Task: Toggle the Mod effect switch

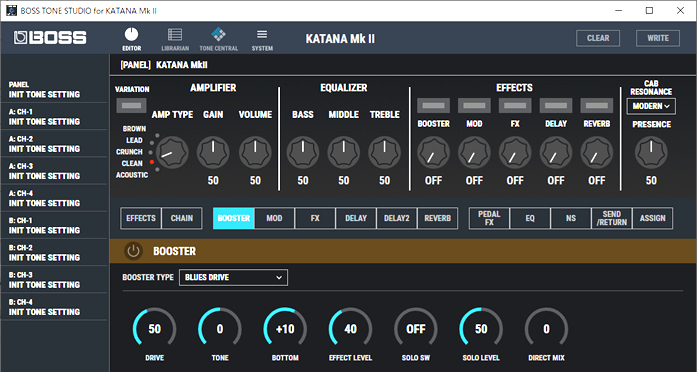Action: (x=474, y=105)
